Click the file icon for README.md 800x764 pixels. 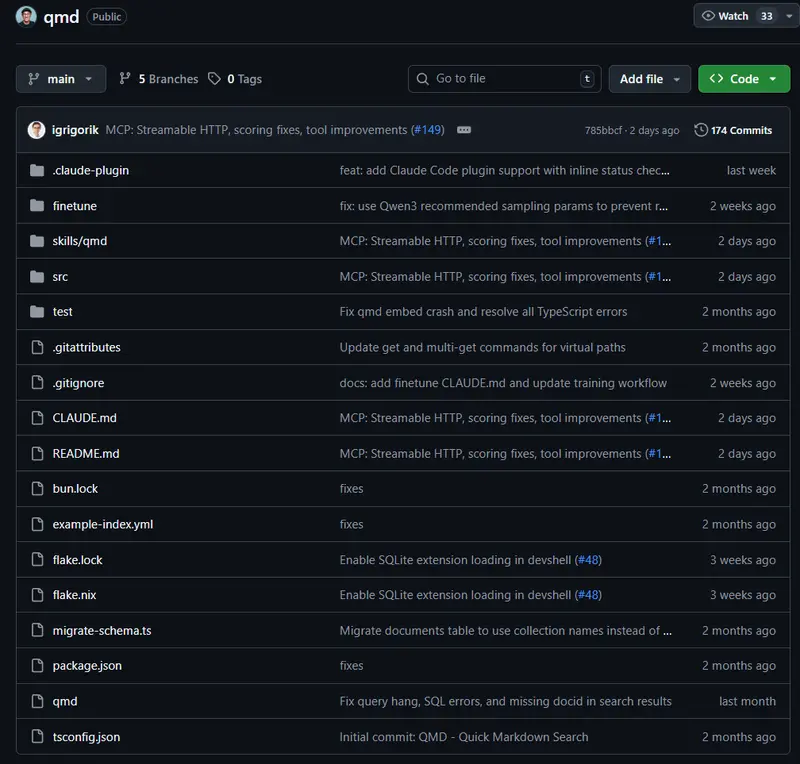click(38, 454)
